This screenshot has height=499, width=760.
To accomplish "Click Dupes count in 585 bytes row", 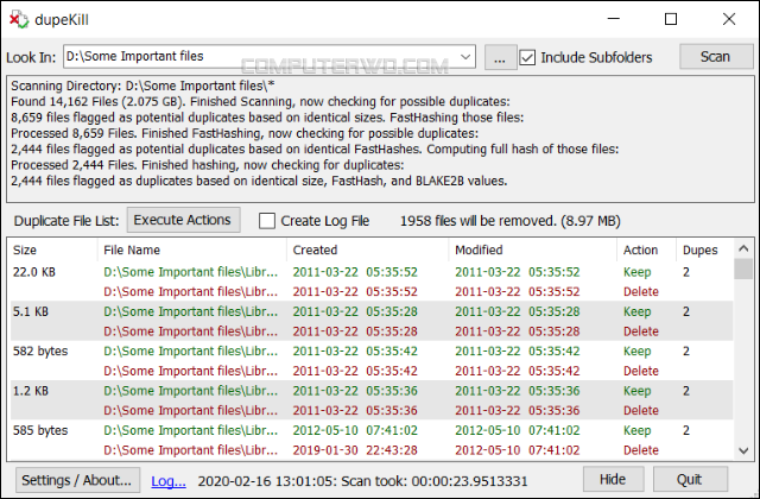I will tap(686, 430).
